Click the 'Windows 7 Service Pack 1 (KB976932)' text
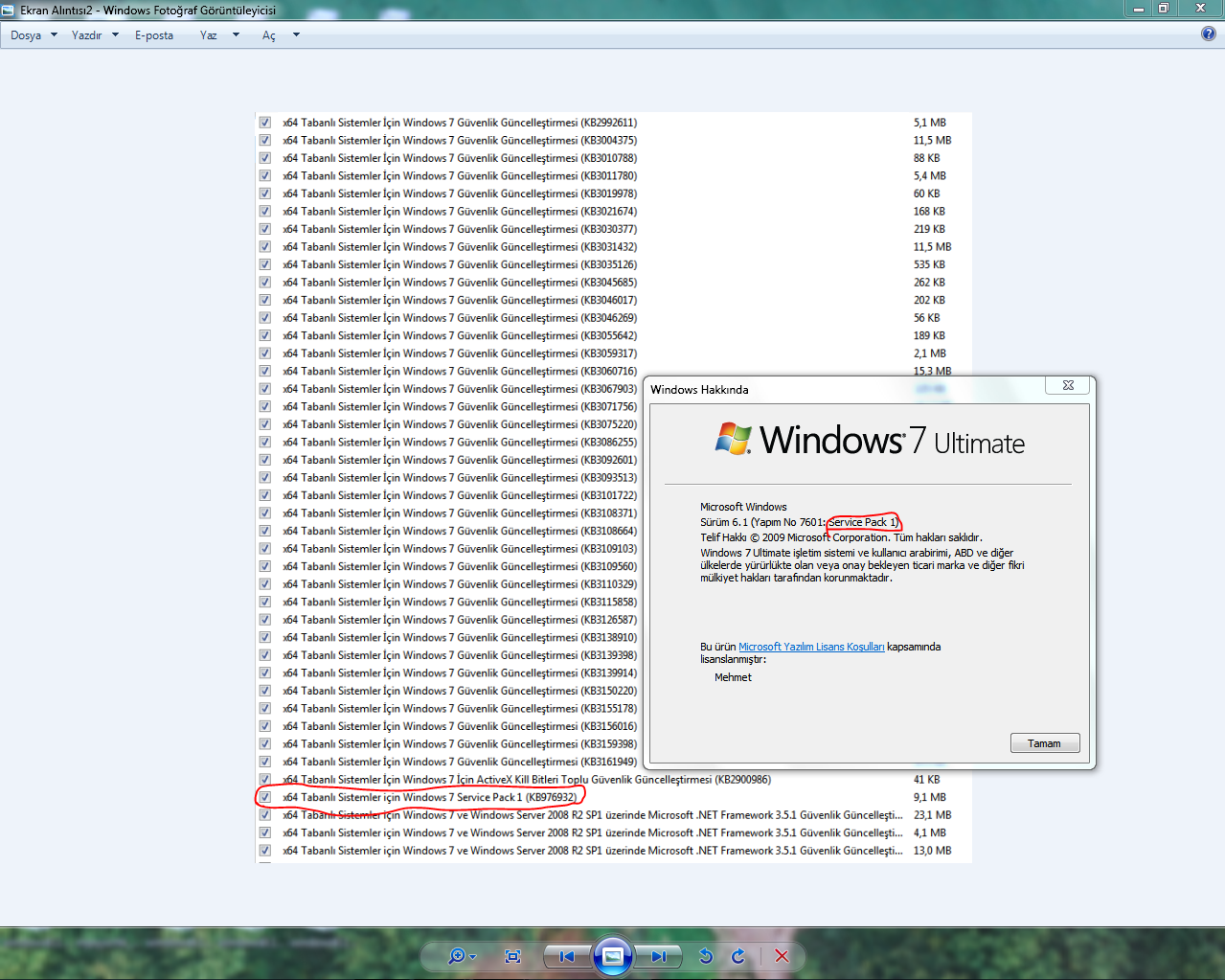Screen dimensions: 1225x980 click(490, 797)
